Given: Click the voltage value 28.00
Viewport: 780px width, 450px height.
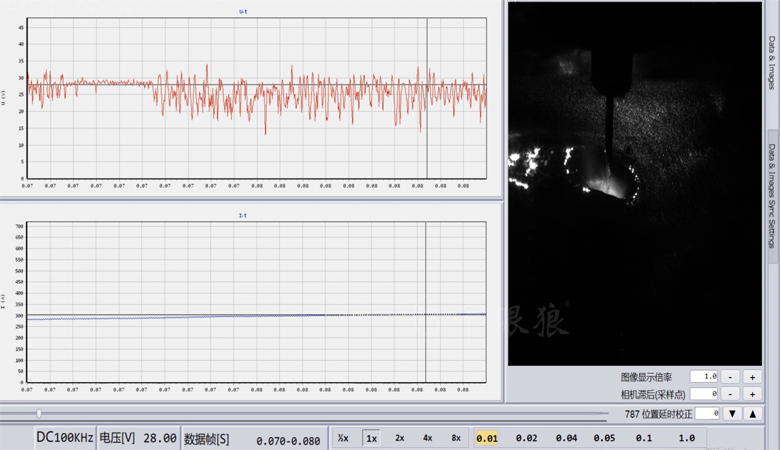Looking at the screenshot, I should pos(160,439).
